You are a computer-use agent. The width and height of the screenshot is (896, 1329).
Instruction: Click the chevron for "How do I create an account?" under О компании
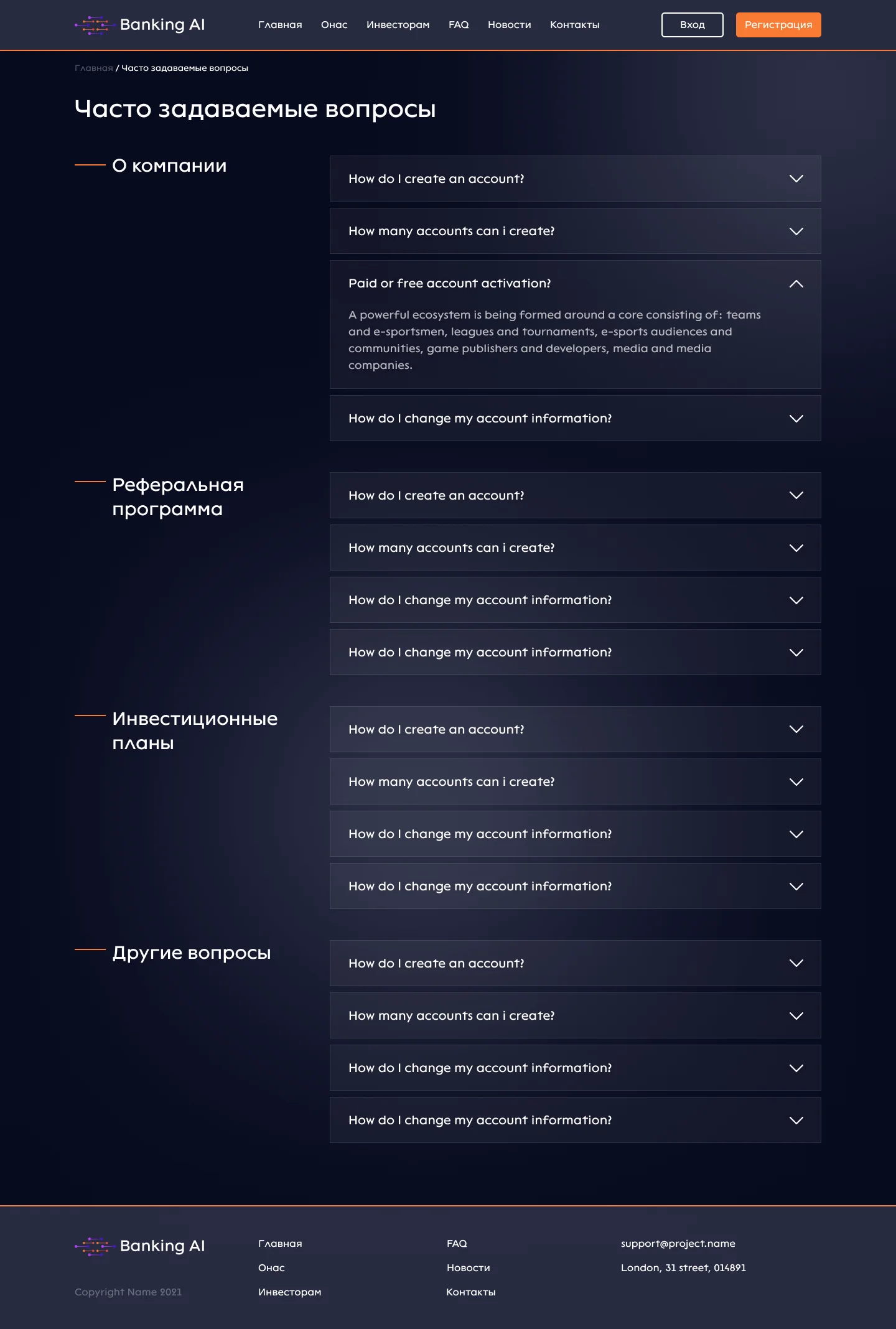[796, 179]
